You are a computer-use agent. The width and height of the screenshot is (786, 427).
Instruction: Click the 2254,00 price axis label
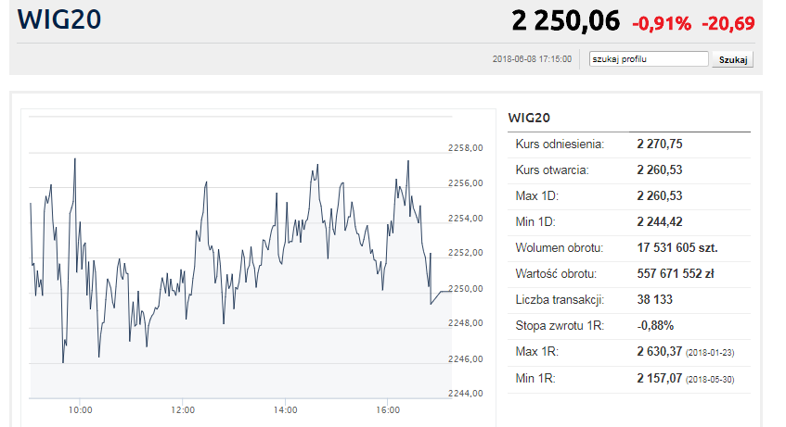coord(466,219)
